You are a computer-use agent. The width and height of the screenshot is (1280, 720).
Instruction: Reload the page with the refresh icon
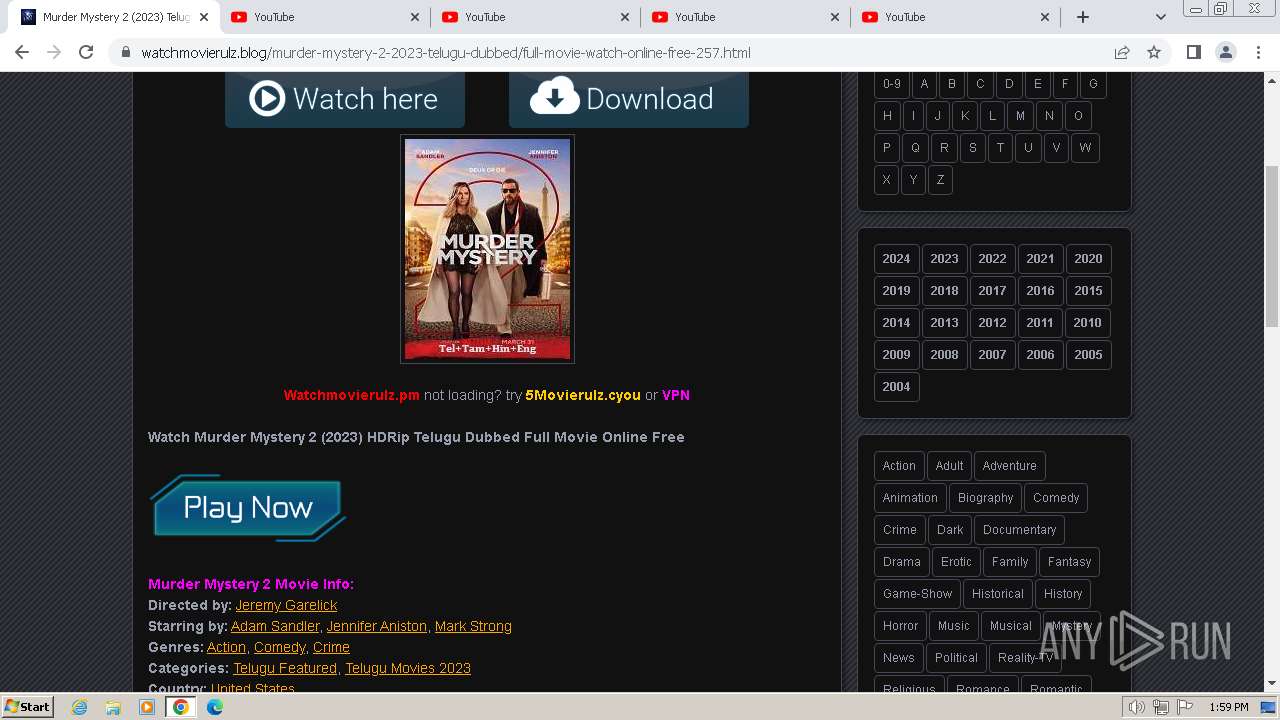(x=86, y=52)
